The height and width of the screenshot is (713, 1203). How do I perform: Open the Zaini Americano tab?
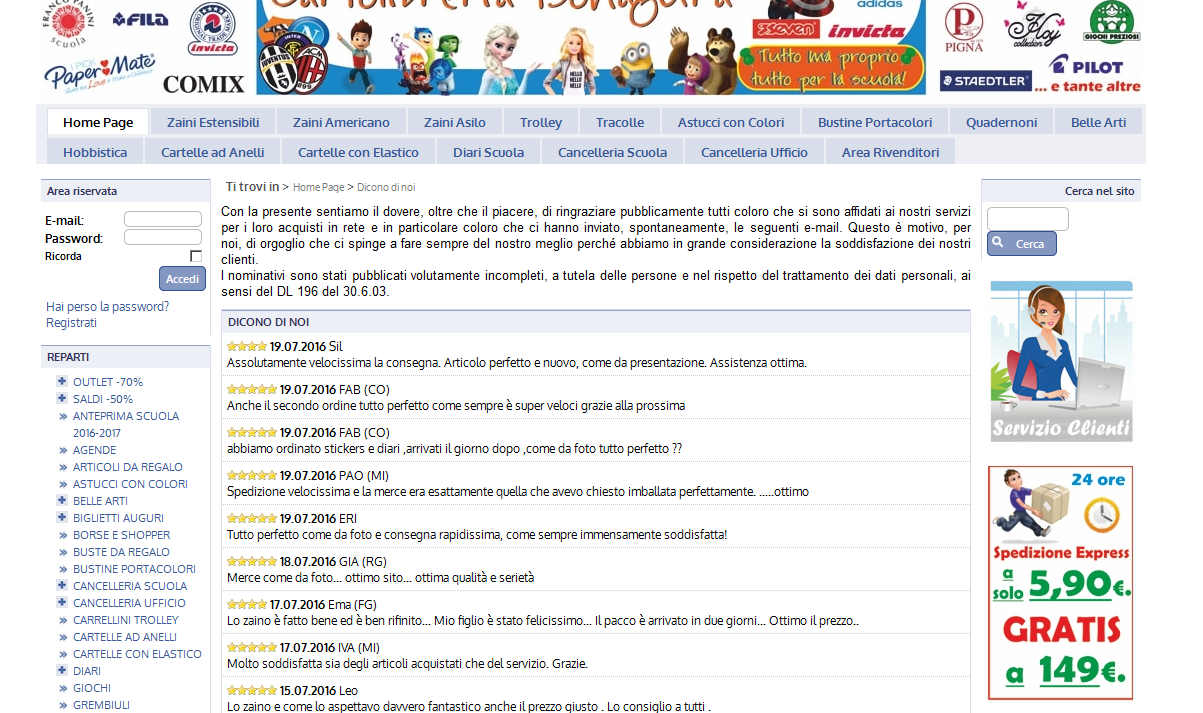(x=341, y=122)
